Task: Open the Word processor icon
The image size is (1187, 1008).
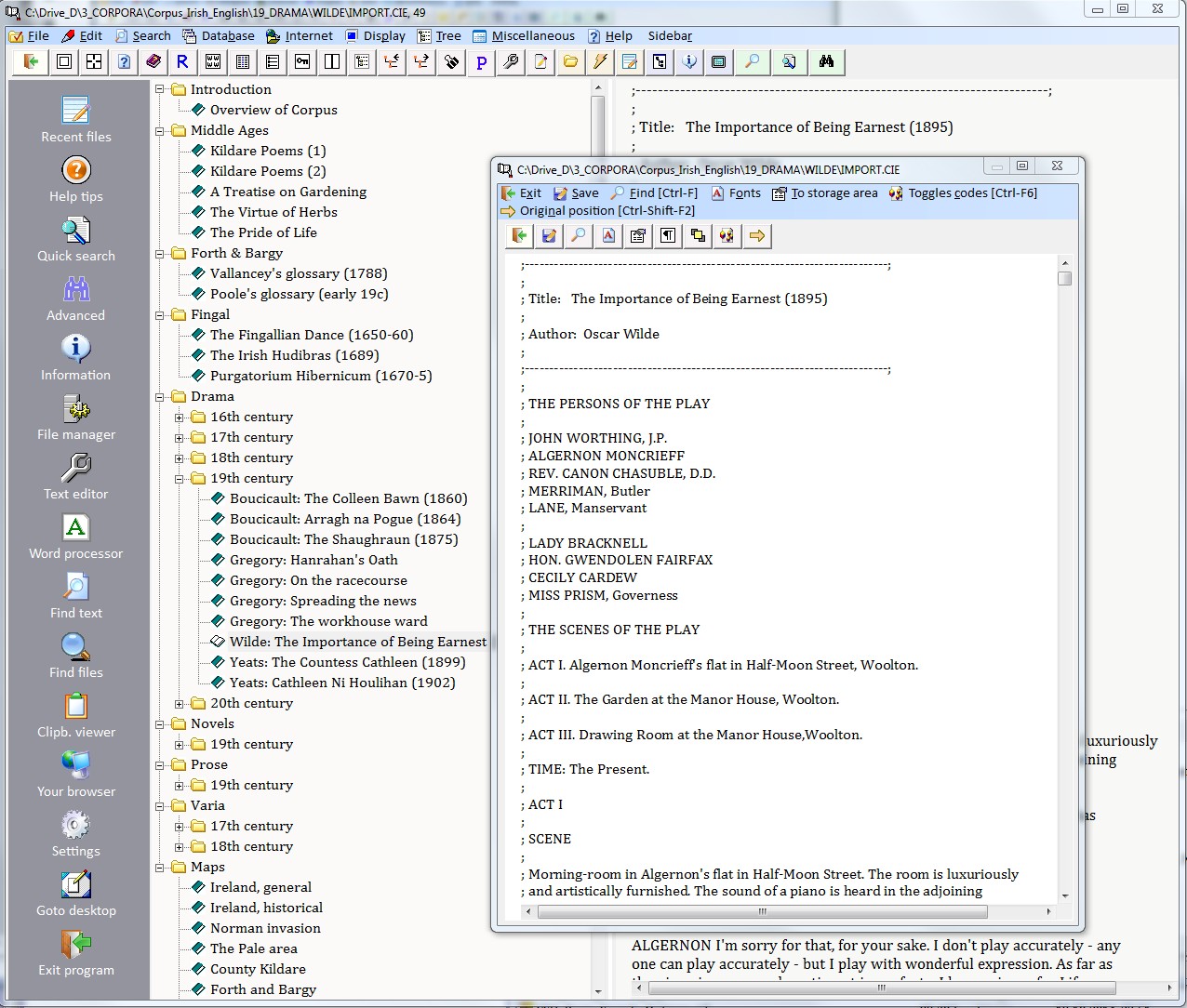Action: [75, 528]
